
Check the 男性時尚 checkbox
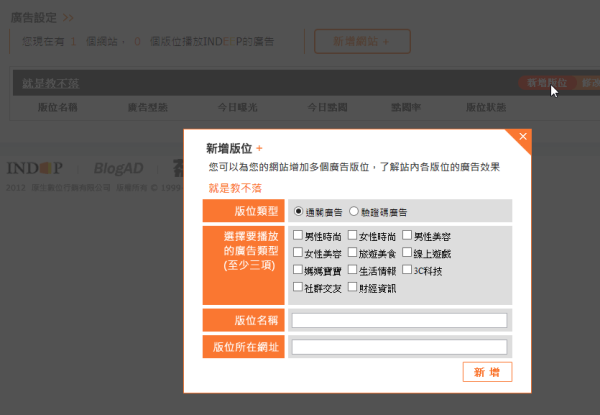click(298, 236)
